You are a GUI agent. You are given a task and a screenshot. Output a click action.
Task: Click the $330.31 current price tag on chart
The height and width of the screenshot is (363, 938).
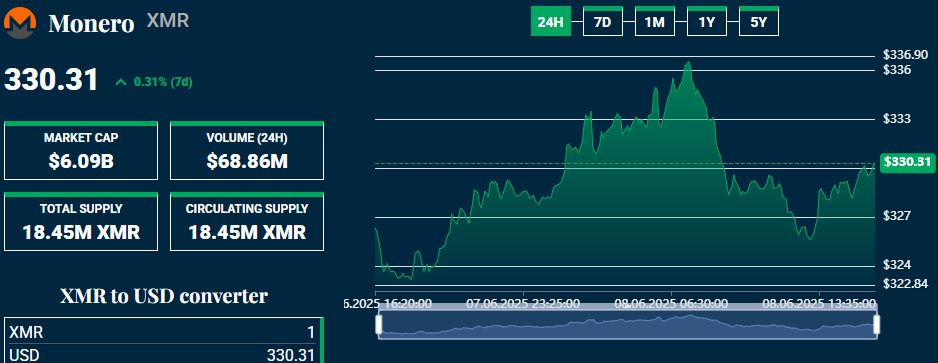[908, 162]
